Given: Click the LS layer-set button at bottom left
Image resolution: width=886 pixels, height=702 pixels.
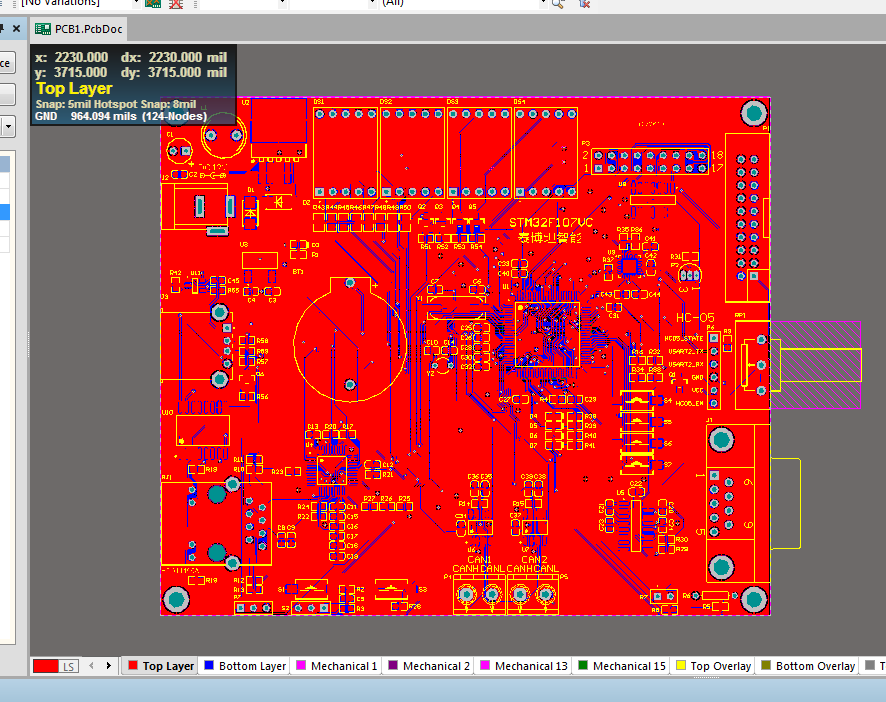Looking at the screenshot, I should click(x=66, y=665).
